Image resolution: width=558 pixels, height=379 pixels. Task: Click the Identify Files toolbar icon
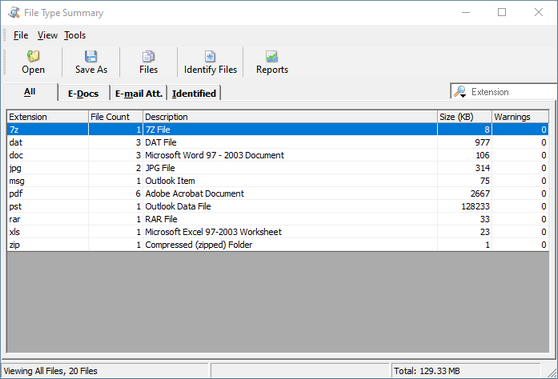[x=210, y=56]
